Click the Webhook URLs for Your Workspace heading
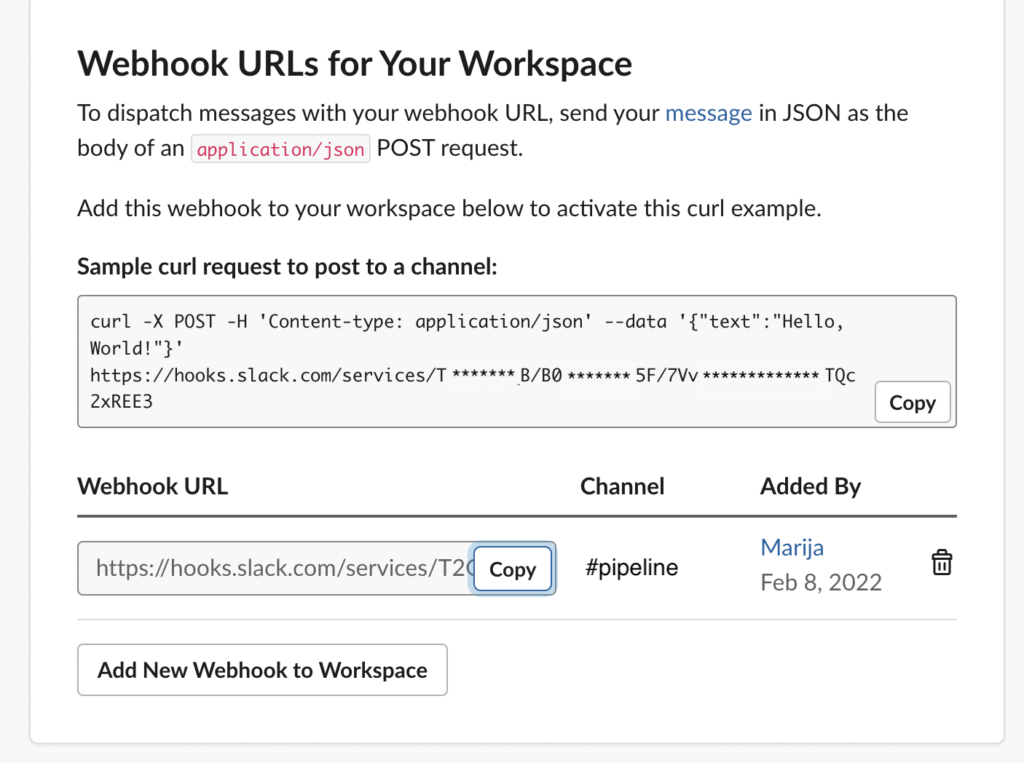The image size is (1024, 763). [x=355, y=64]
